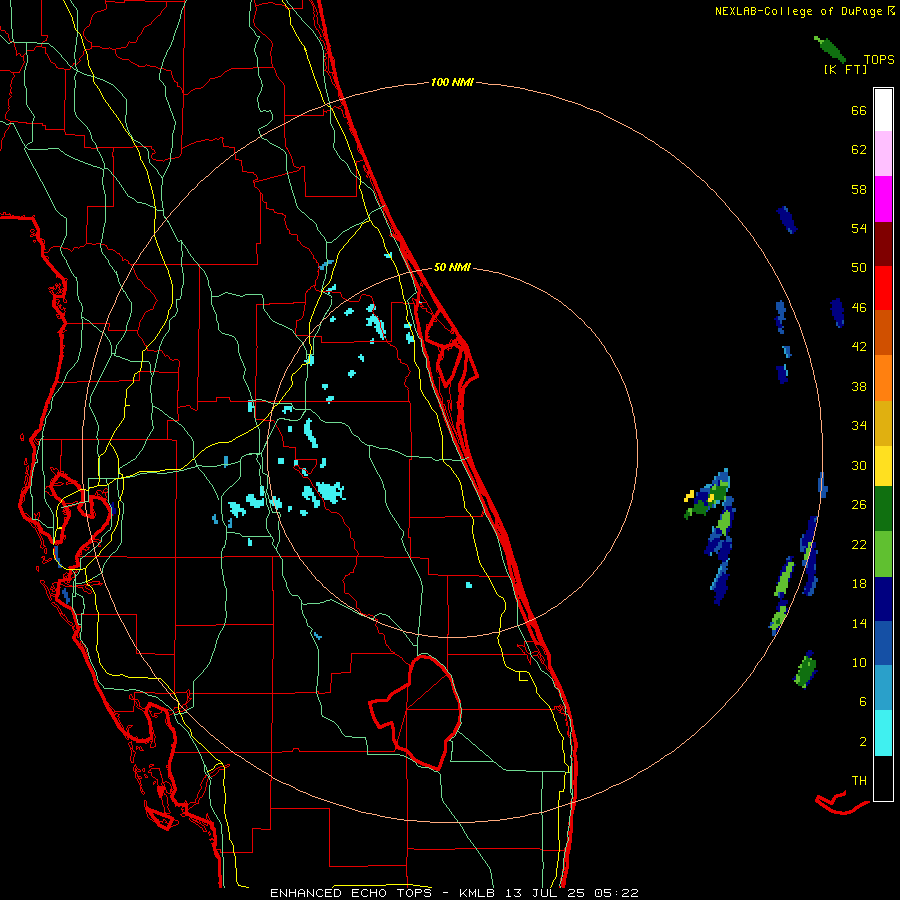Click the 38 legend value
This screenshot has height=900, width=900.
point(859,387)
